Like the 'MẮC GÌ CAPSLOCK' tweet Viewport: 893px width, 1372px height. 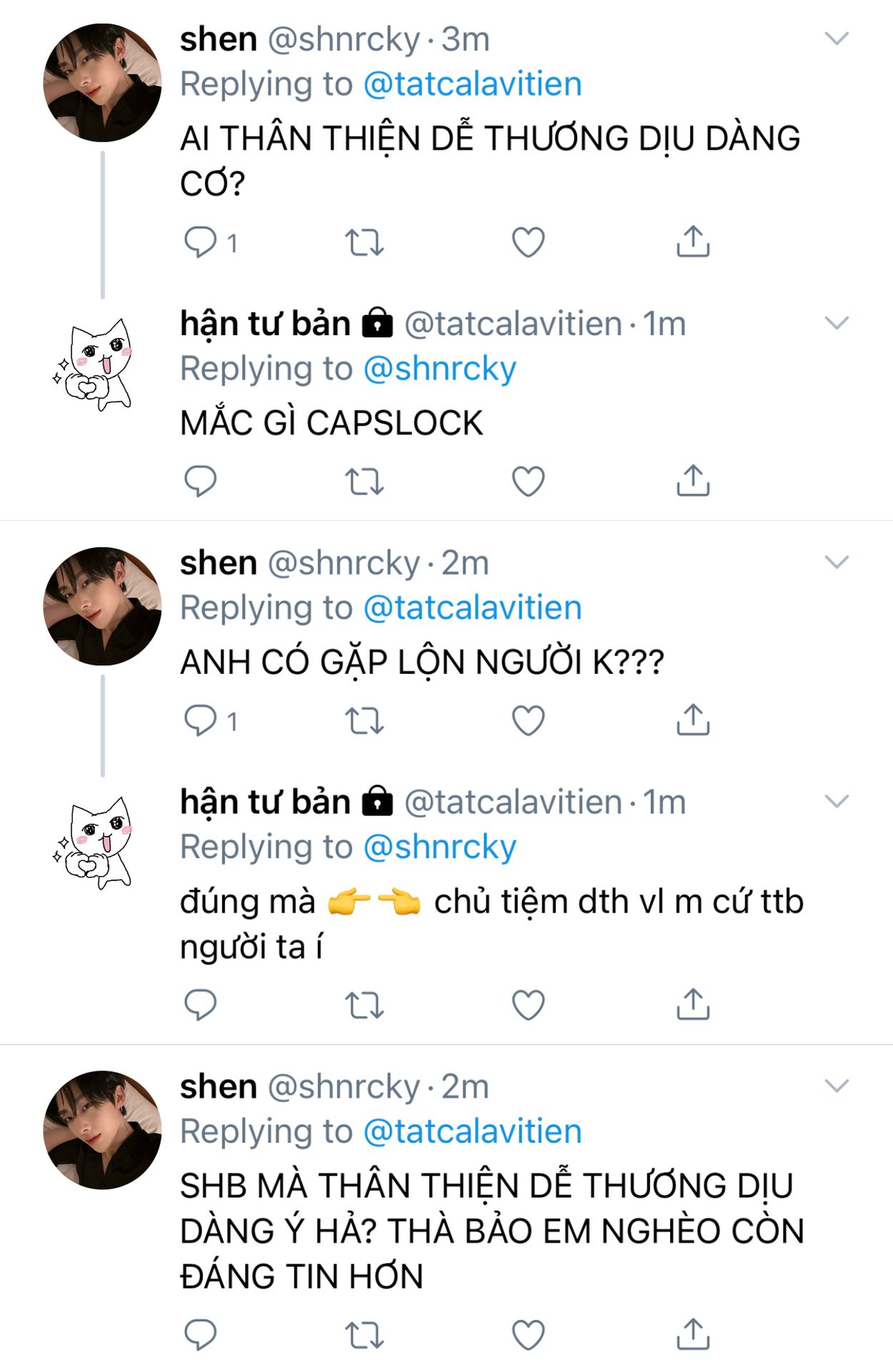click(529, 481)
